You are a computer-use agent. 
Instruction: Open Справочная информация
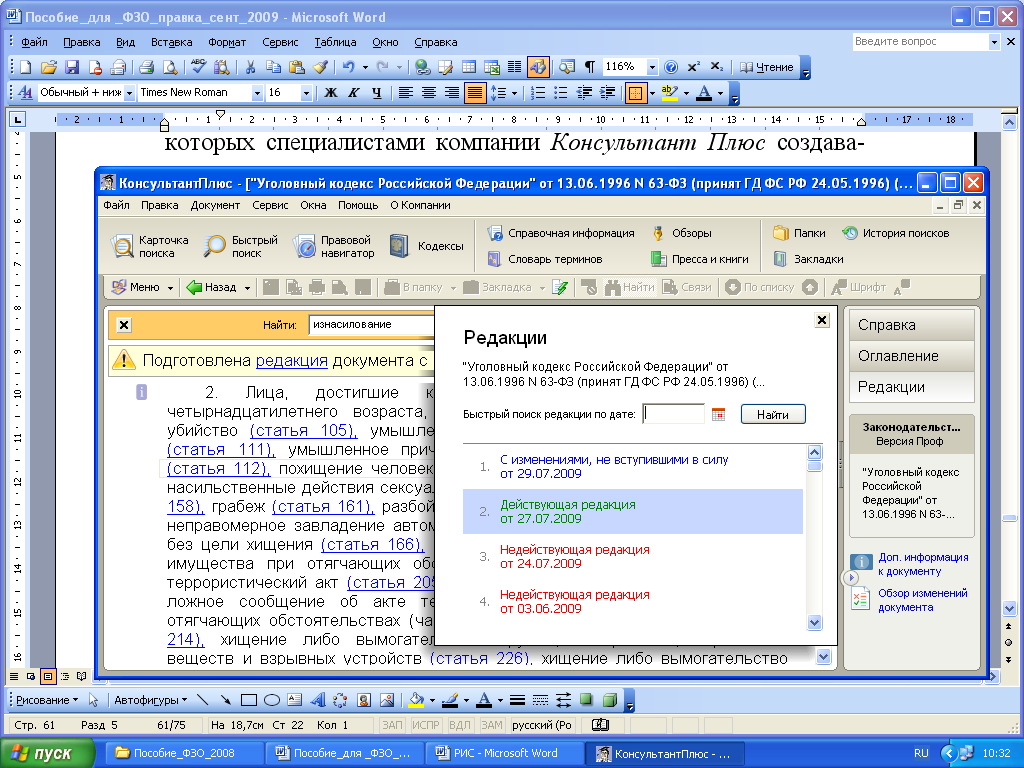click(561, 233)
